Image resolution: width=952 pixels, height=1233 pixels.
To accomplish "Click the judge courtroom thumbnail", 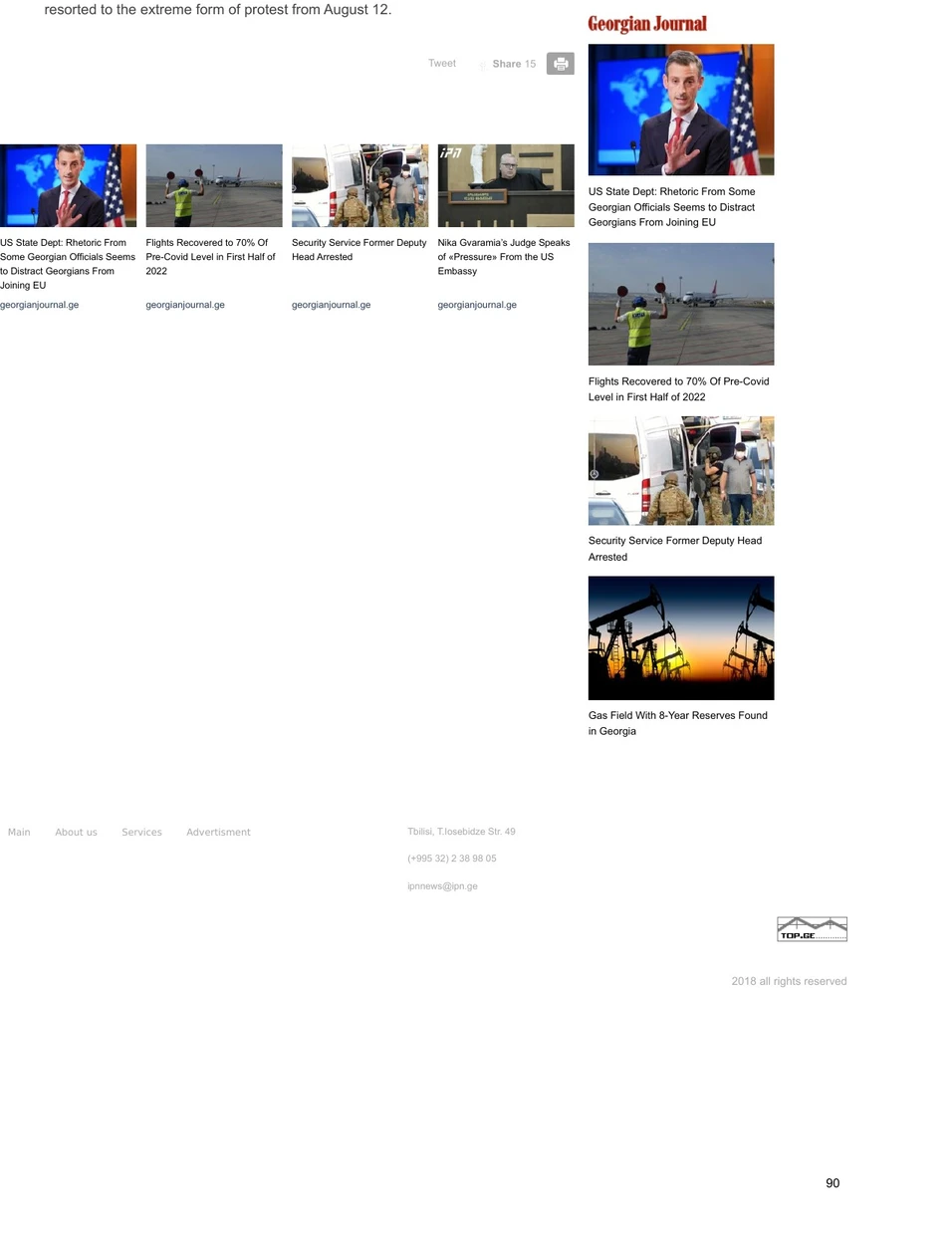I will click(506, 185).
